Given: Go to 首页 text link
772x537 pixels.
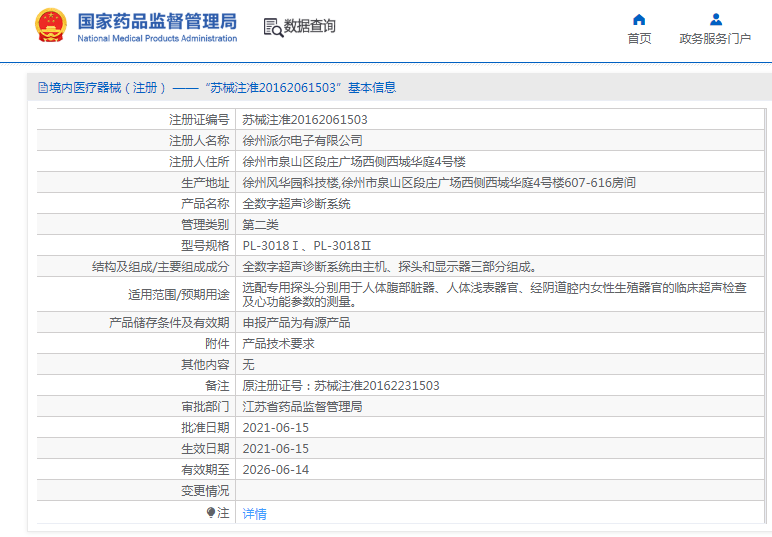Looking at the screenshot, I should point(639,39).
